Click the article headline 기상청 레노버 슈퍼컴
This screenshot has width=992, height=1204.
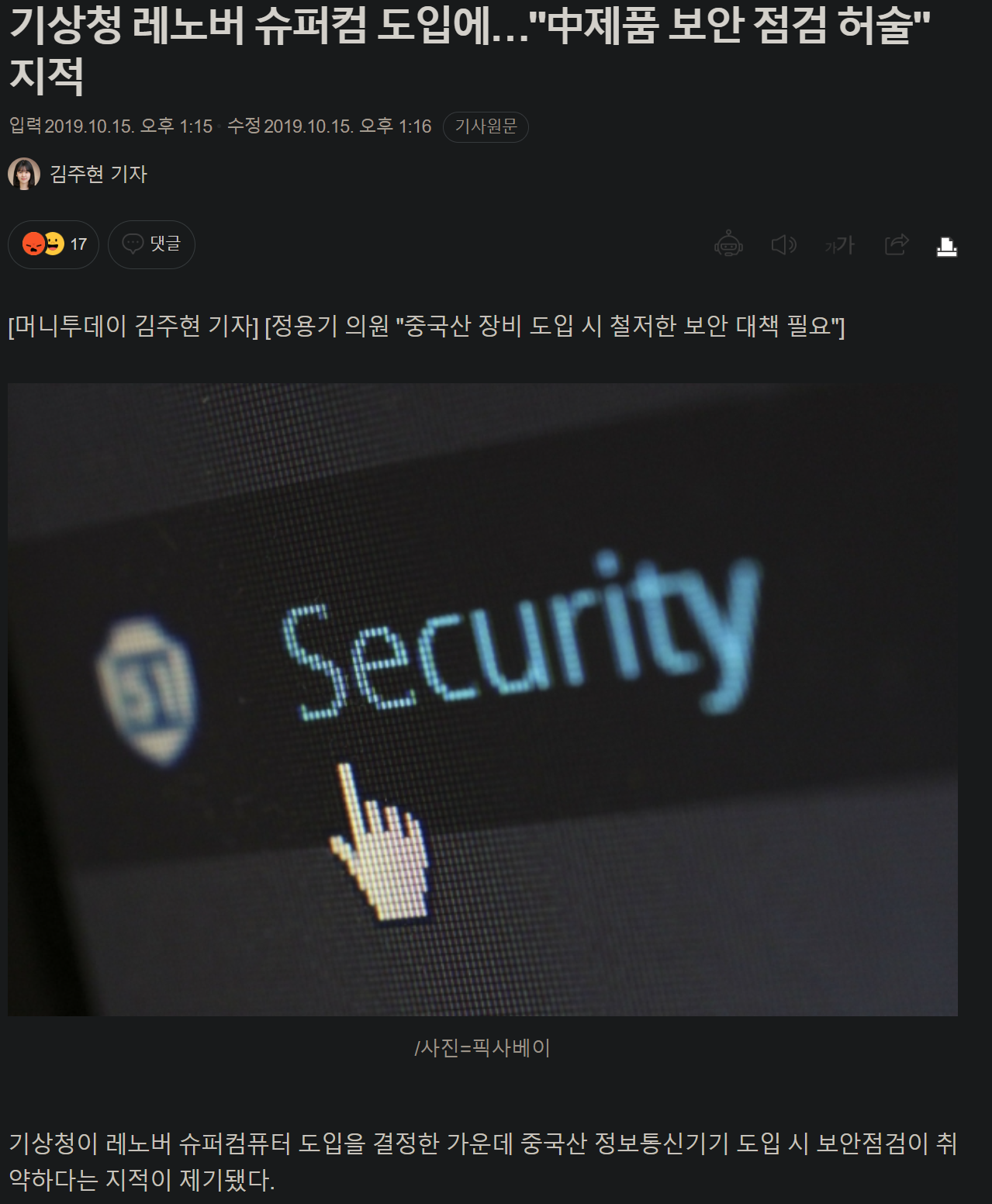coord(470,50)
